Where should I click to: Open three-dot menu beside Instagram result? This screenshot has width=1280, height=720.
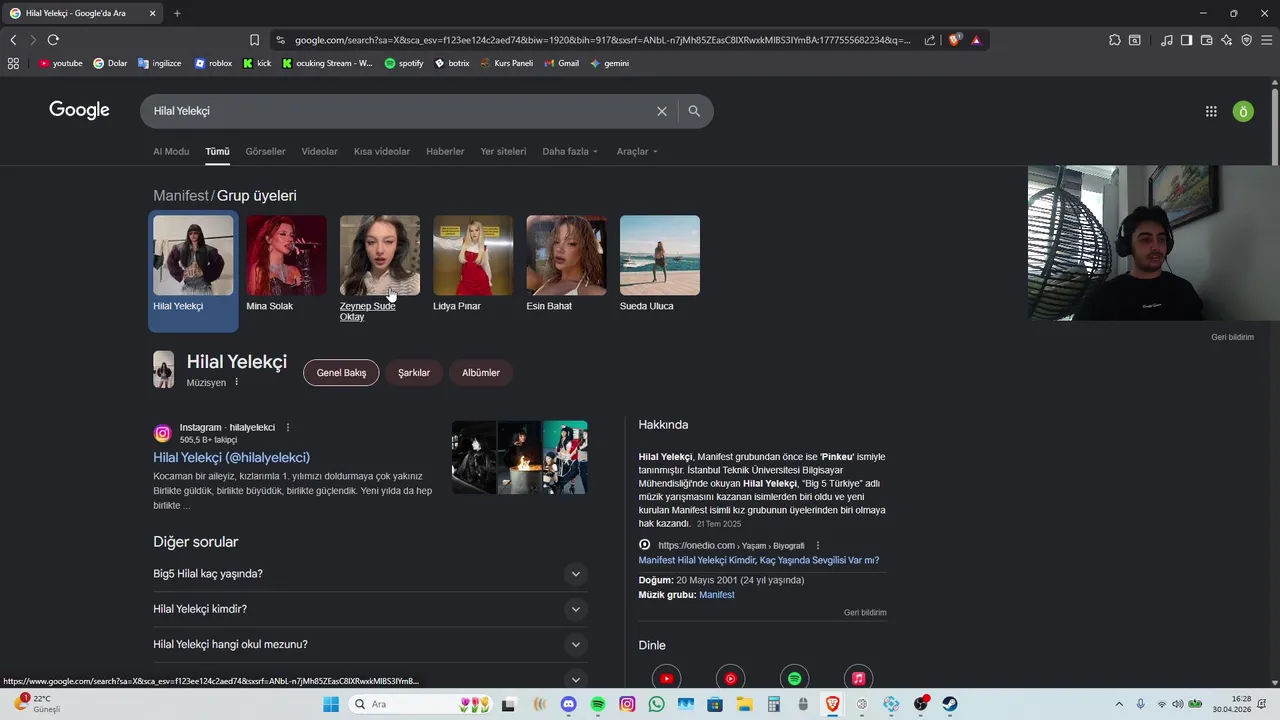288,427
